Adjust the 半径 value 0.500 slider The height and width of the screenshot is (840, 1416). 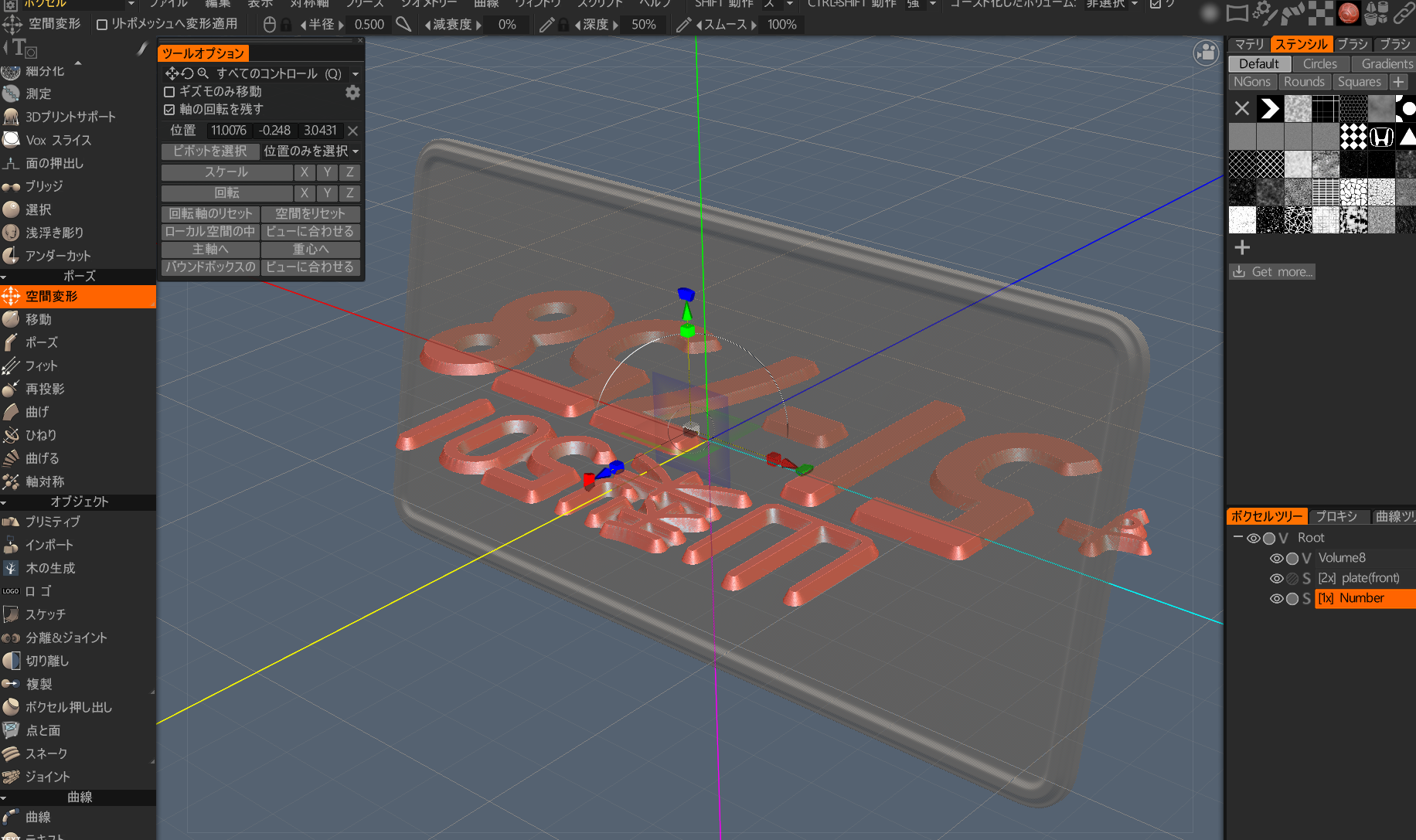point(369,25)
